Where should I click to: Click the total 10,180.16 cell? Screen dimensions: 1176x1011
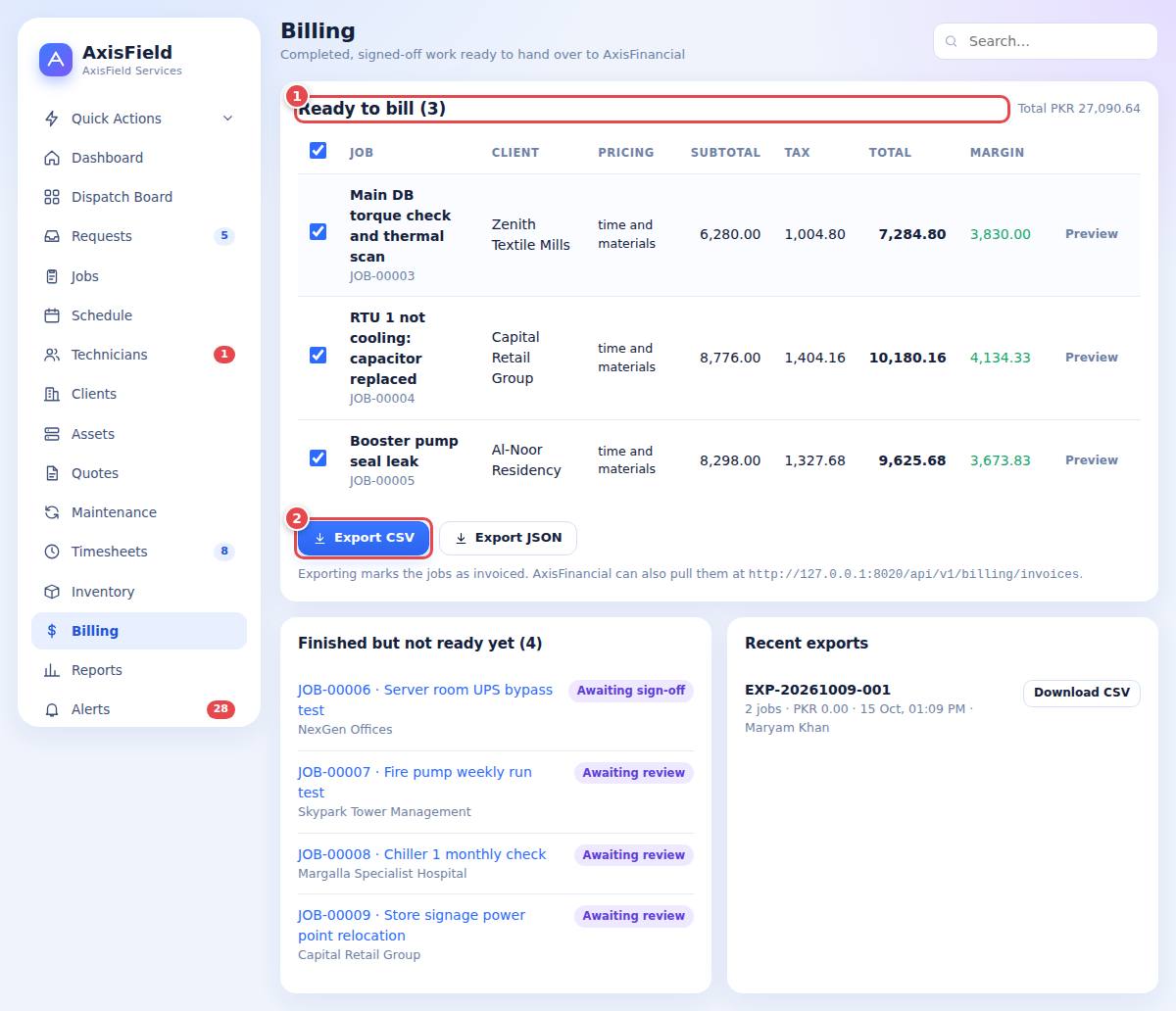907,358
